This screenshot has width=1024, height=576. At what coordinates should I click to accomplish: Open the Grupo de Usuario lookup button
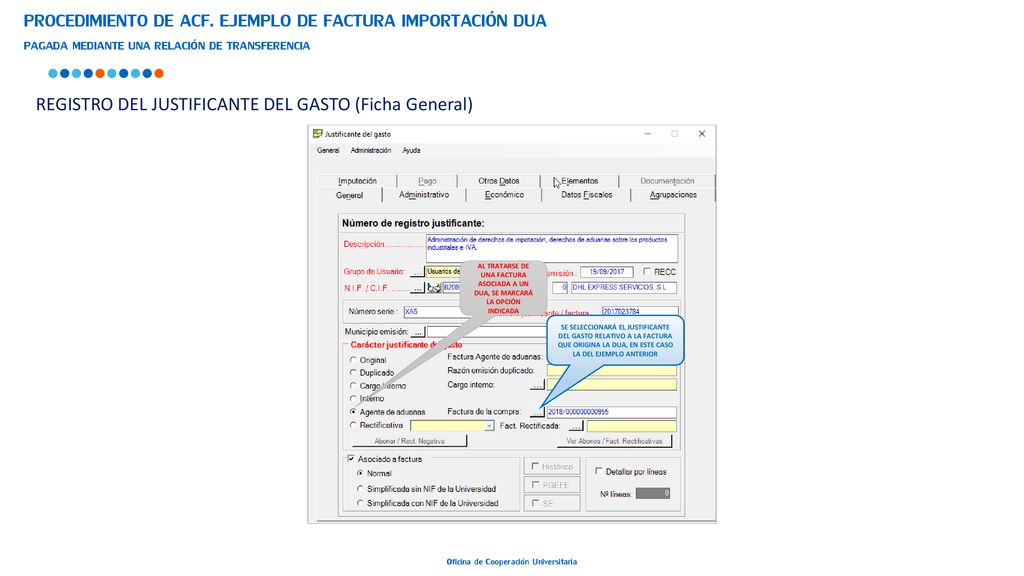(x=417, y=272)
